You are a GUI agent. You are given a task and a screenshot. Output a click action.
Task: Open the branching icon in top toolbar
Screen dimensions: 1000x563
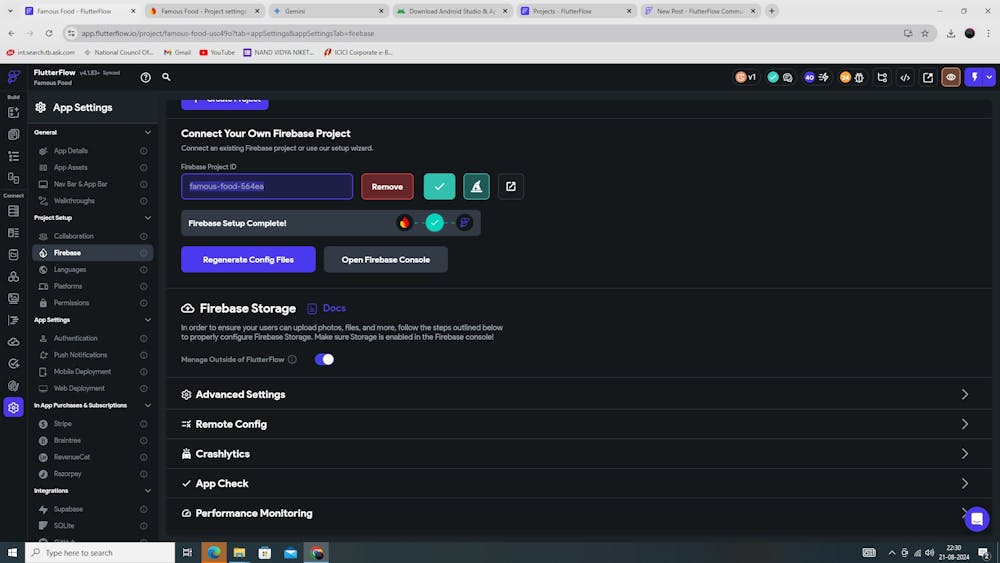(x=882, y=77)
